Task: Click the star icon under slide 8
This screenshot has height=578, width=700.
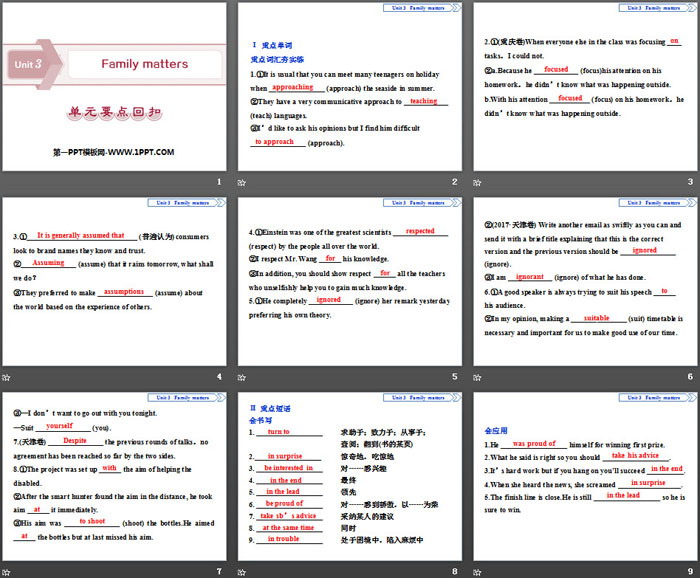Action: pos(242,572)
